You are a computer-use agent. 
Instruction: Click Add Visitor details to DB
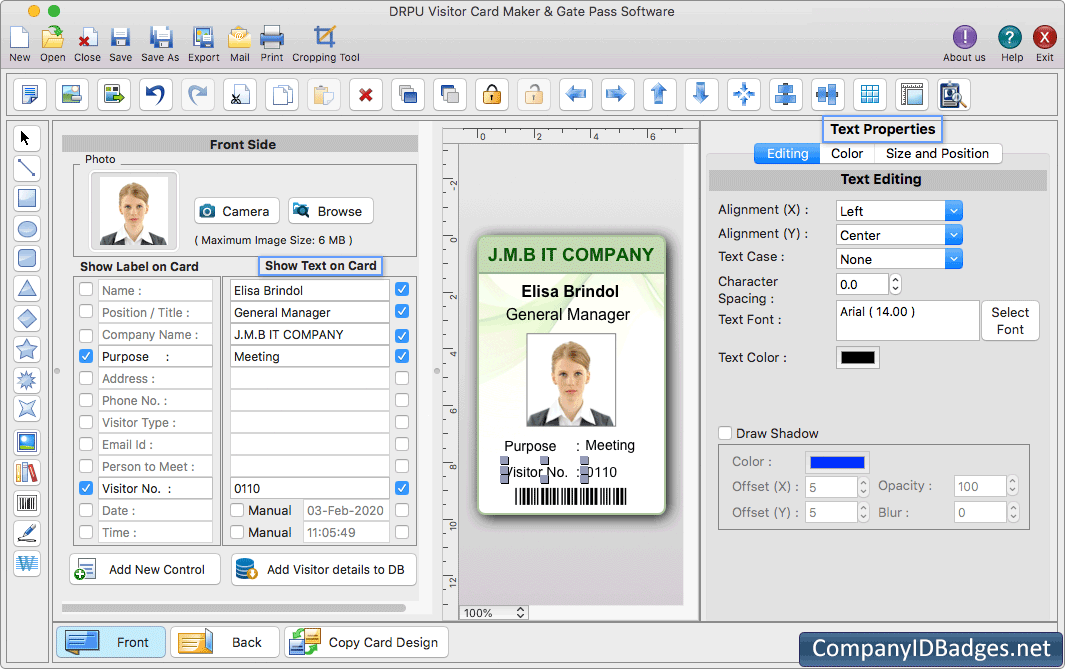[x=324, y=569]
